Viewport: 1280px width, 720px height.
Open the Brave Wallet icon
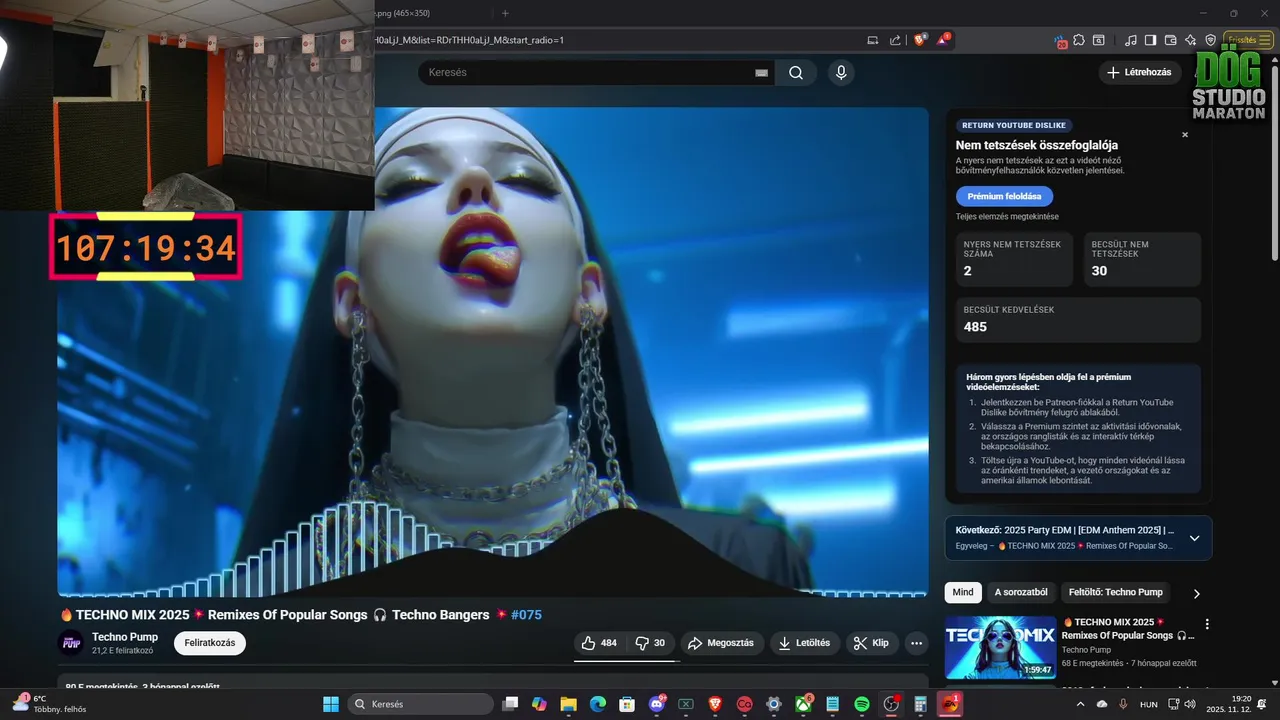(x=1170, y=40)
